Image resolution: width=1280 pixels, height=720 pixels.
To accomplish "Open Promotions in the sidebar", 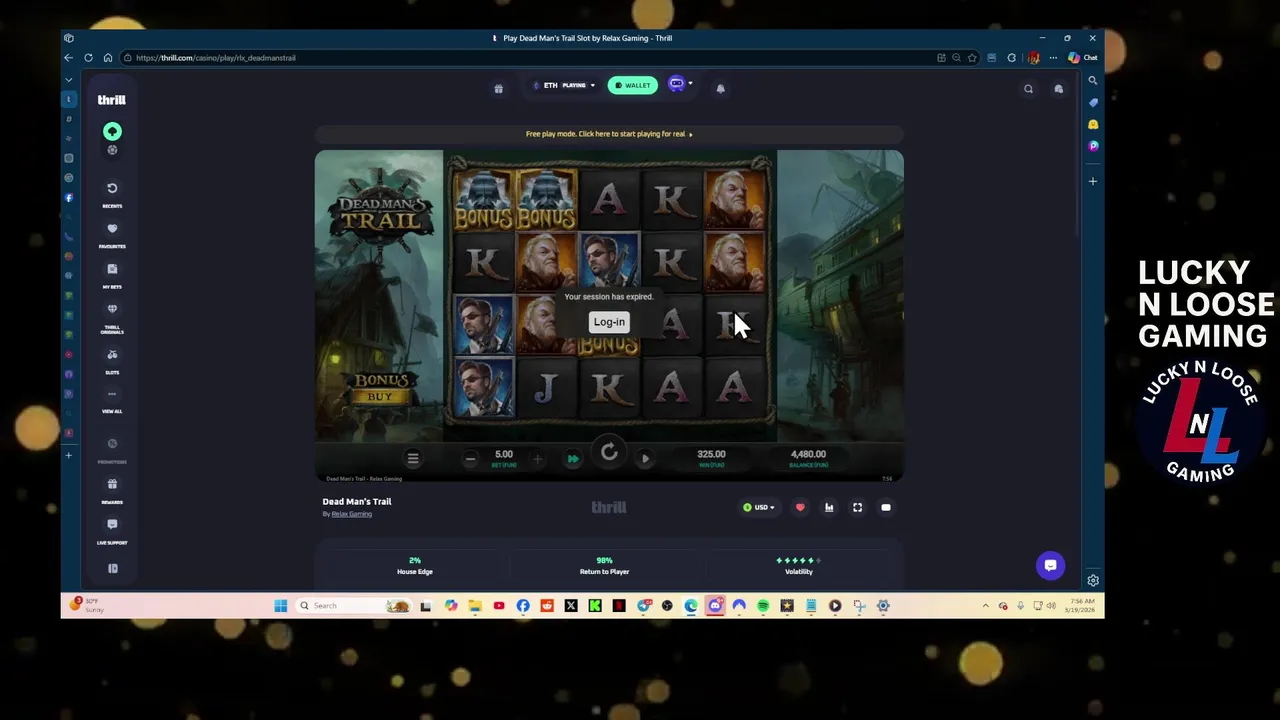I will coord(112,450).
